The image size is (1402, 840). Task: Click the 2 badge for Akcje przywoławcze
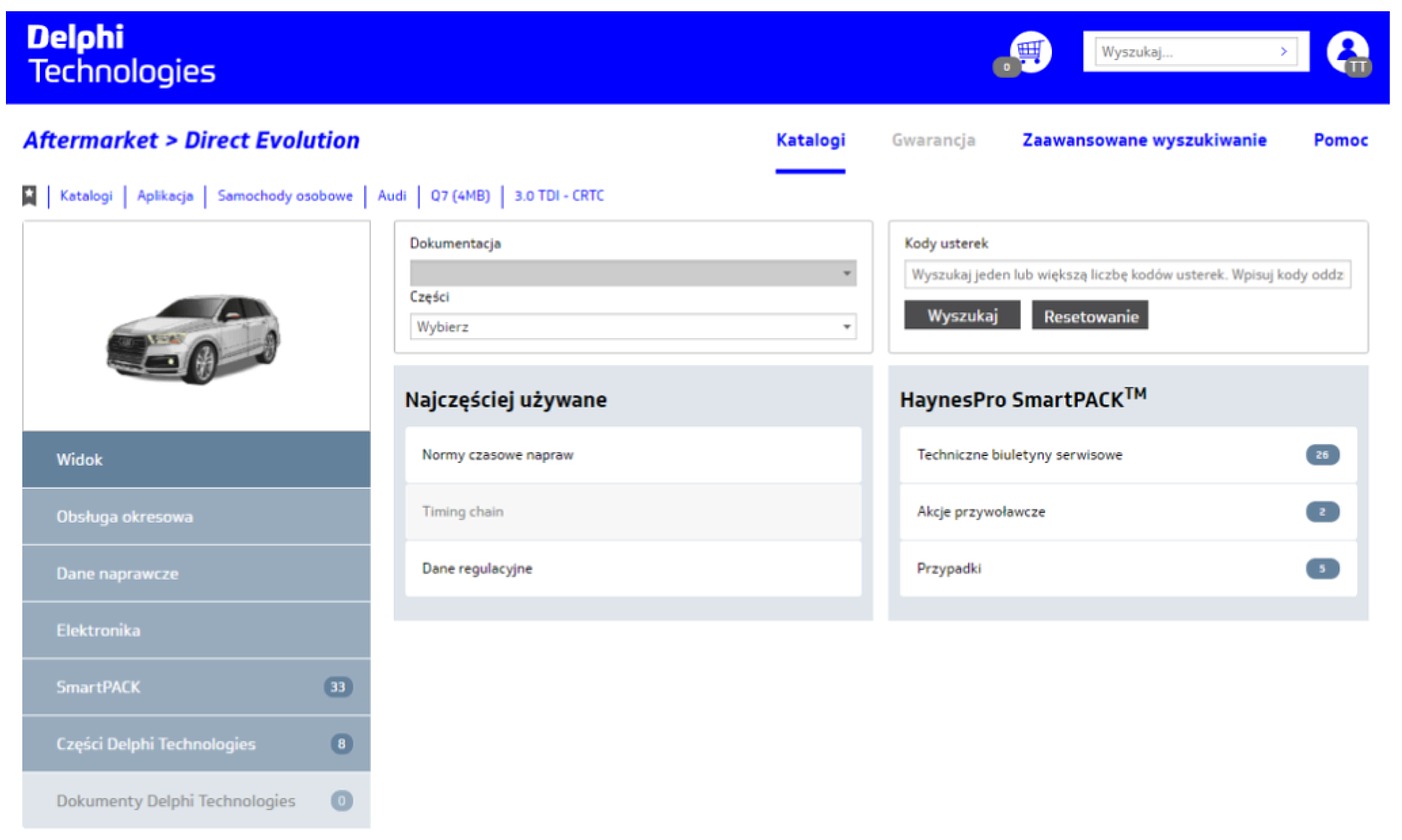coord(1322,512)
